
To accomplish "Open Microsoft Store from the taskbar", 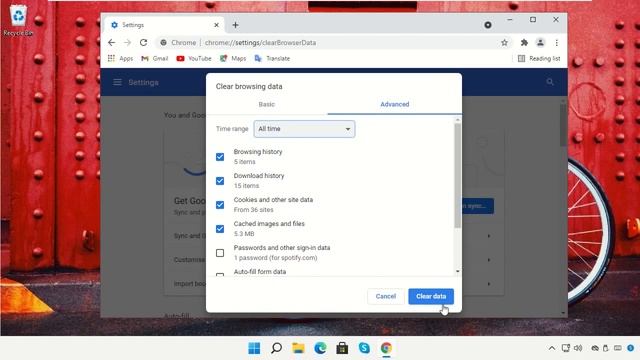I will (x=342, y=348).
